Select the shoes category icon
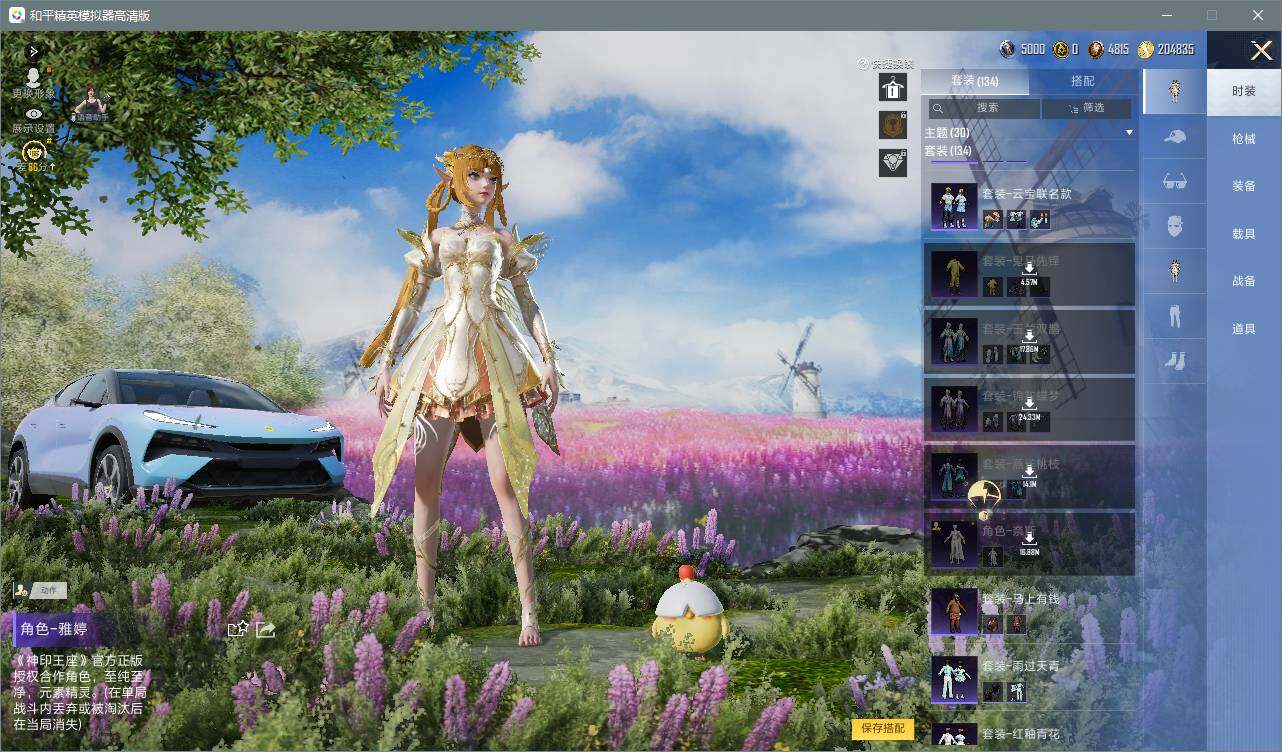1282x752 pixels. (x=1175, y=361)
